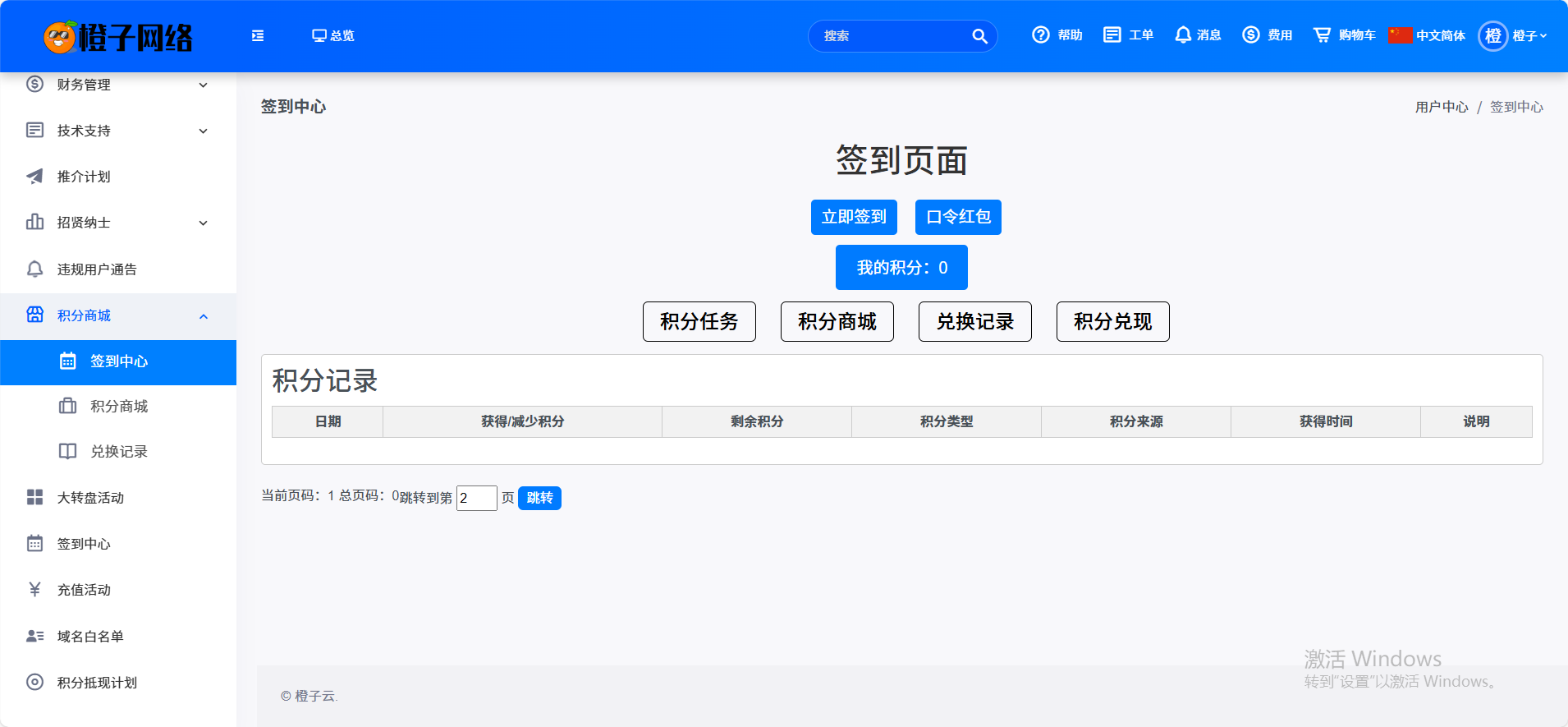Click the 大转盘活动 grid icon
This screenshot has width=1568, height=727.
(34, 497)
